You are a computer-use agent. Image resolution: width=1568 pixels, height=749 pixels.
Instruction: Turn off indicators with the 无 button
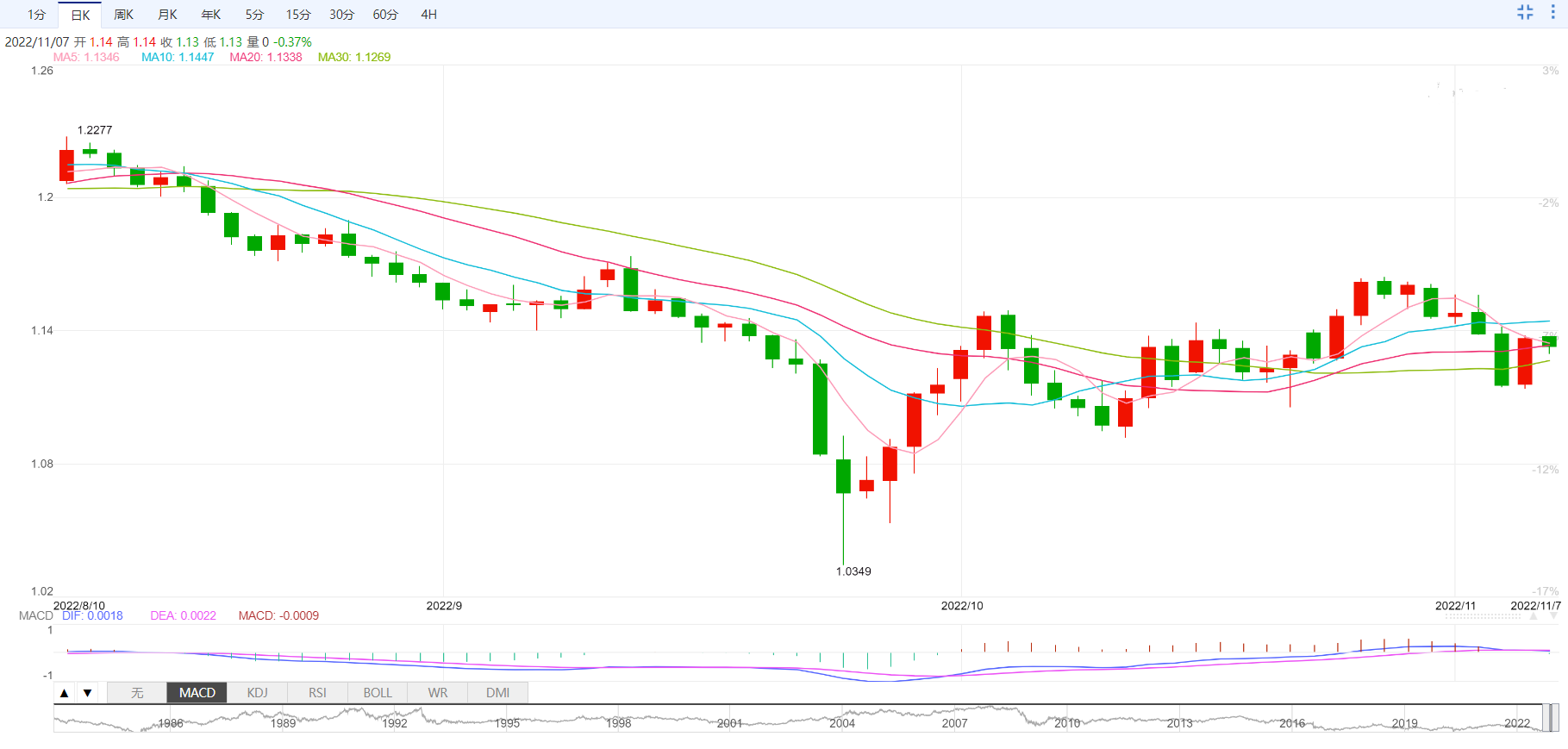point(137,693)
